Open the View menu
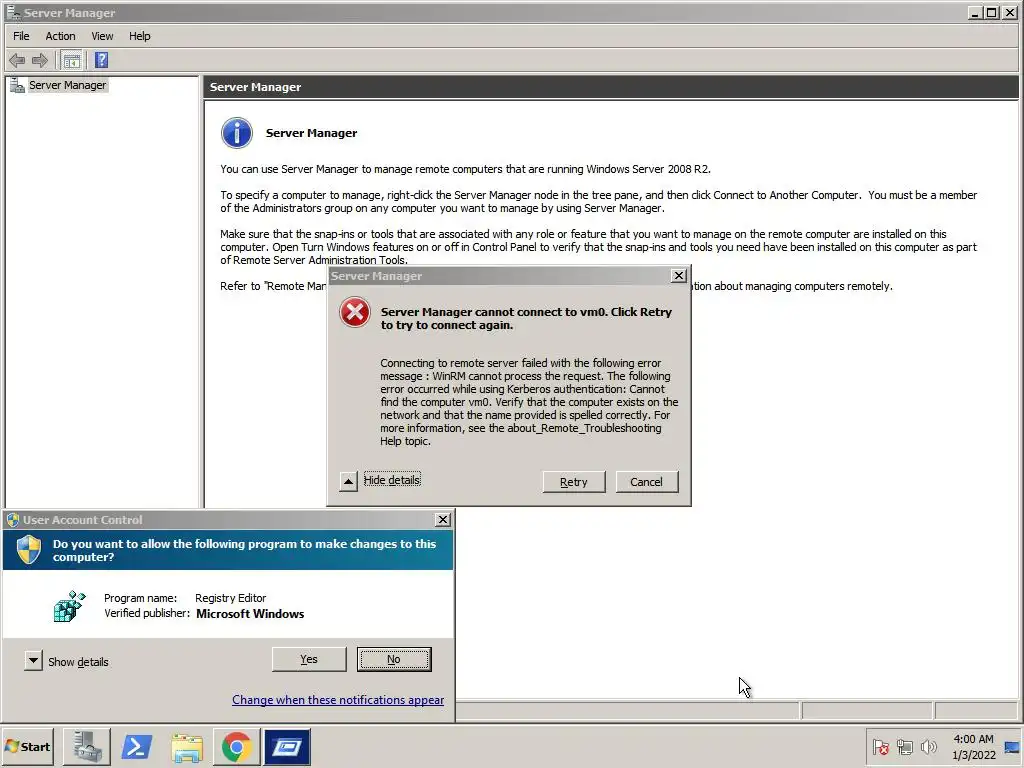 click(102, 36)
